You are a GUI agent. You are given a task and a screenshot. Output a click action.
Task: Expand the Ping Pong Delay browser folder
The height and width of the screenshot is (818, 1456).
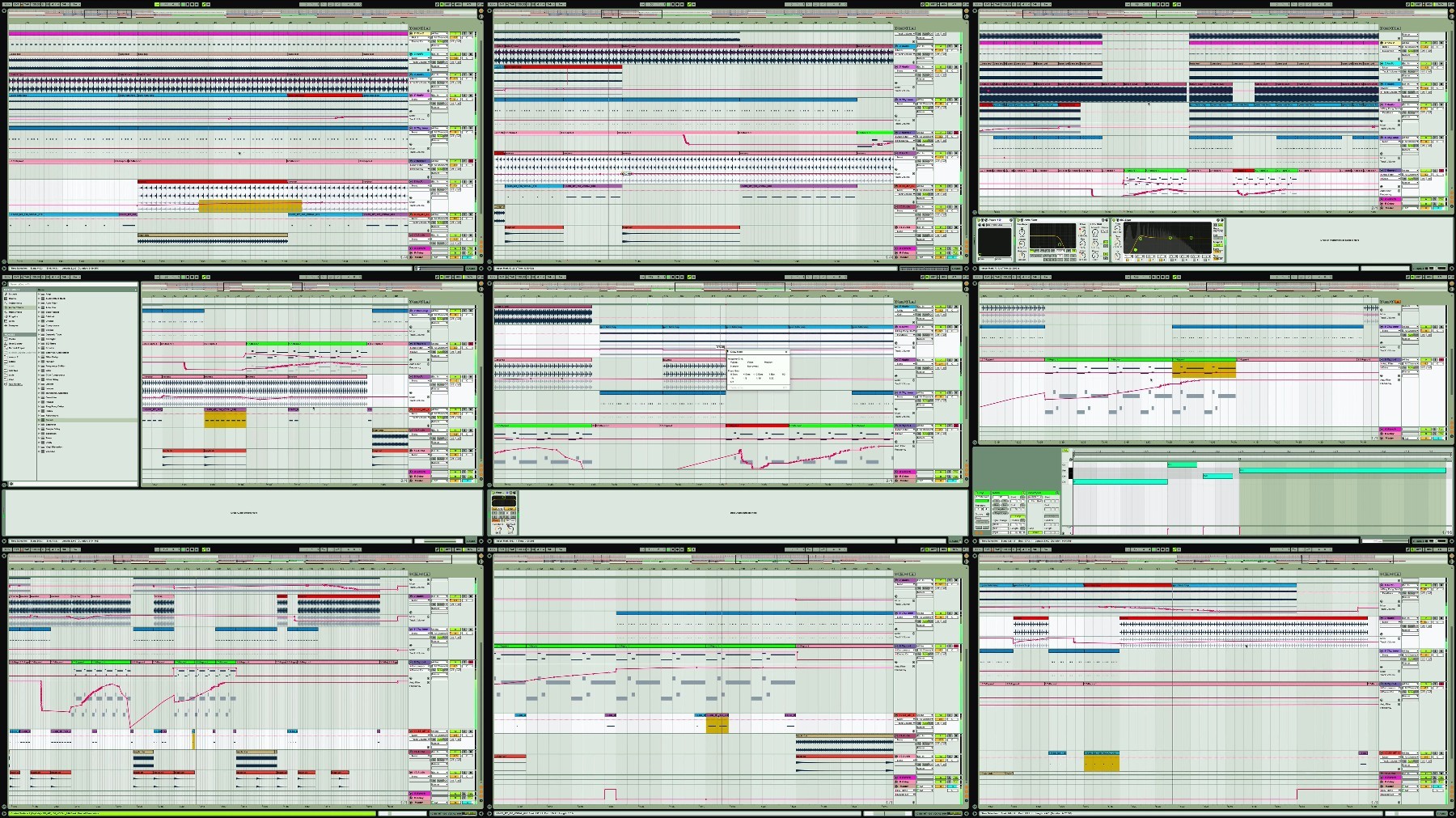pos(39,406)
